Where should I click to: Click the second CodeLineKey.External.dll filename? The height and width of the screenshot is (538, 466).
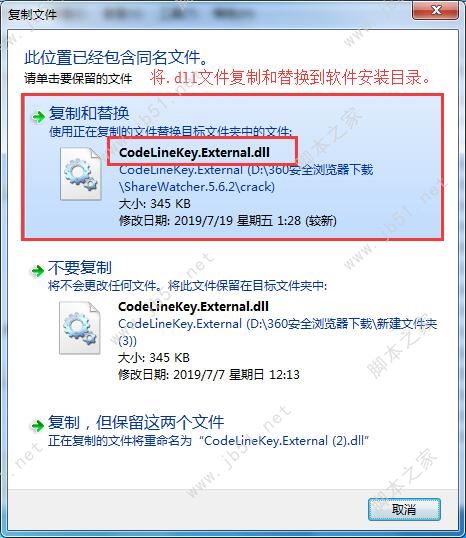click(193, 306)
